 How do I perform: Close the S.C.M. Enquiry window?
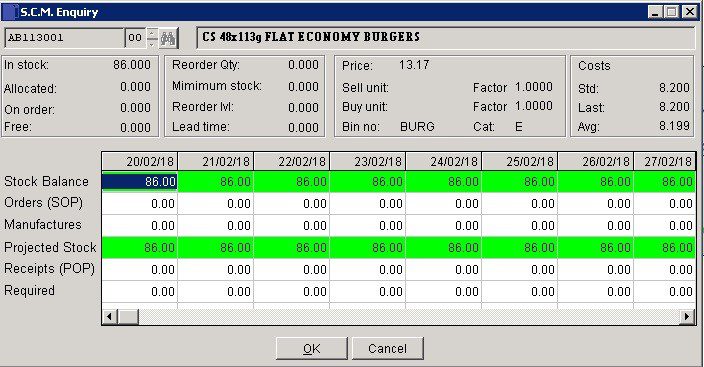689,12
